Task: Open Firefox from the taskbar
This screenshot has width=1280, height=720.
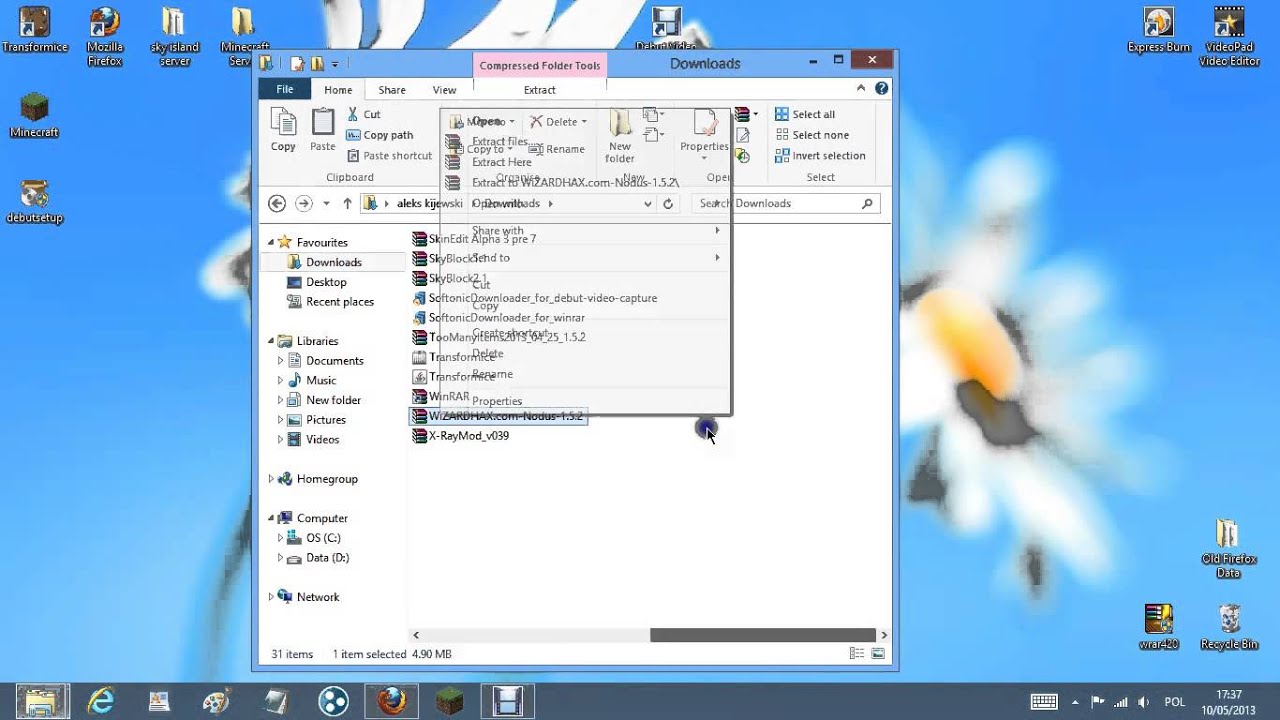Action: (x=391, y=702)
